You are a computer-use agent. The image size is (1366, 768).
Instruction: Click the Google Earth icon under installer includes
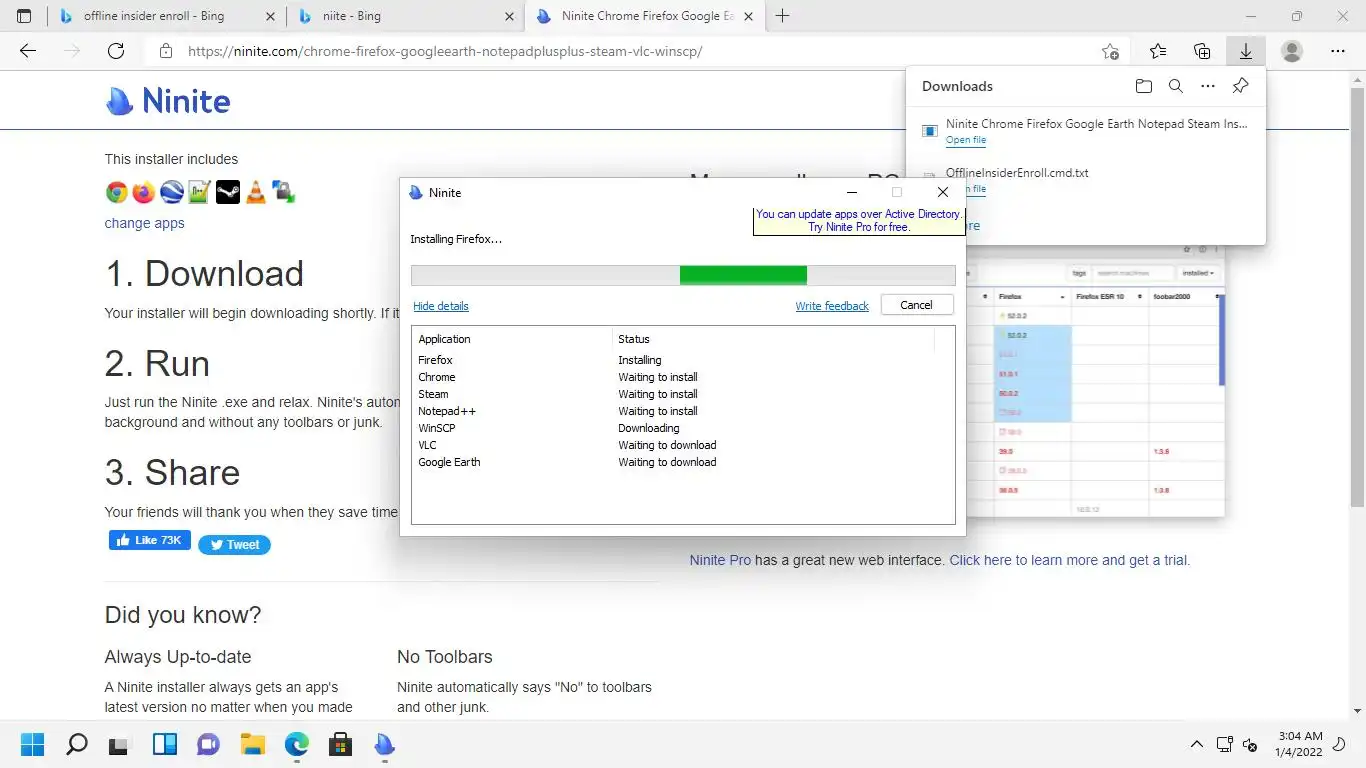click(x=172, y=192)
